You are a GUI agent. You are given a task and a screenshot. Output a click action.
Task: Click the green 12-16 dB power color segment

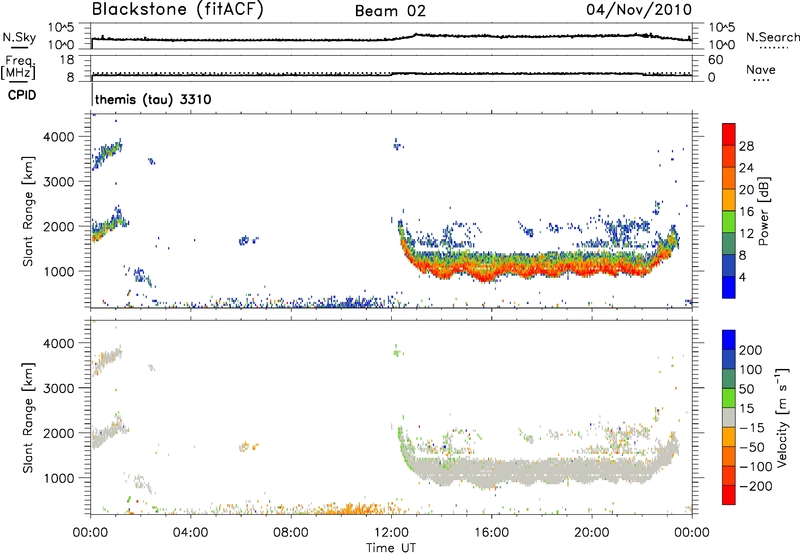point(729,221)
